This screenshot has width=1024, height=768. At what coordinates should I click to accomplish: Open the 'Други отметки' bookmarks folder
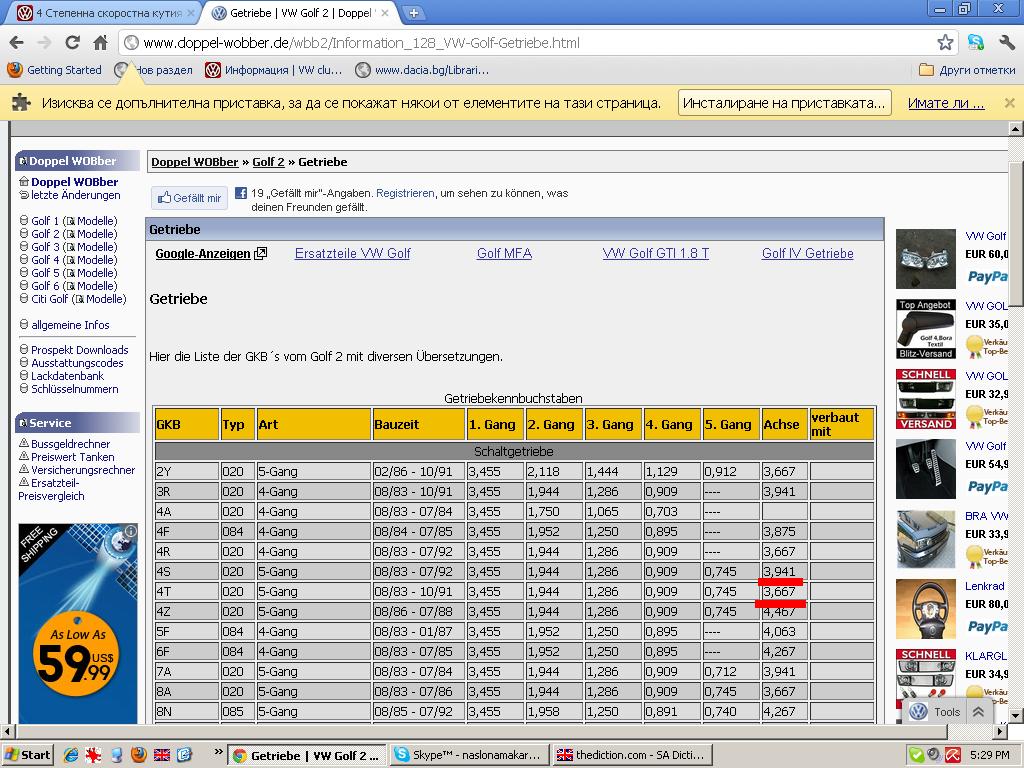tap(966, 70)
